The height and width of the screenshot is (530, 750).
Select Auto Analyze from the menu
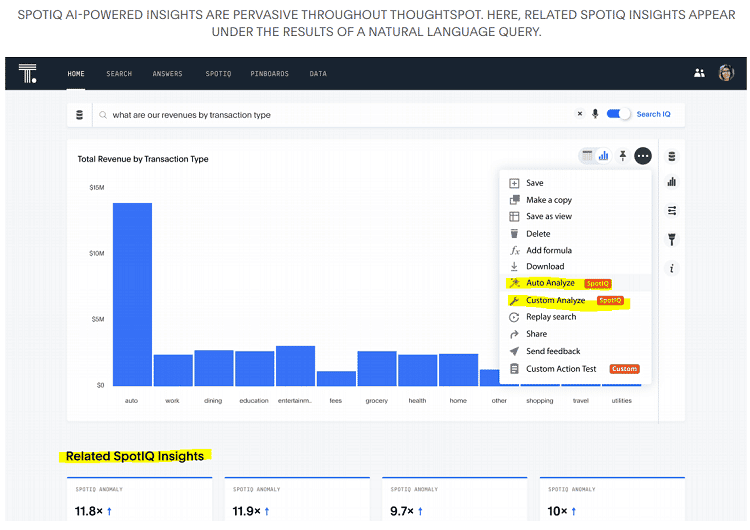click(550, 283)
